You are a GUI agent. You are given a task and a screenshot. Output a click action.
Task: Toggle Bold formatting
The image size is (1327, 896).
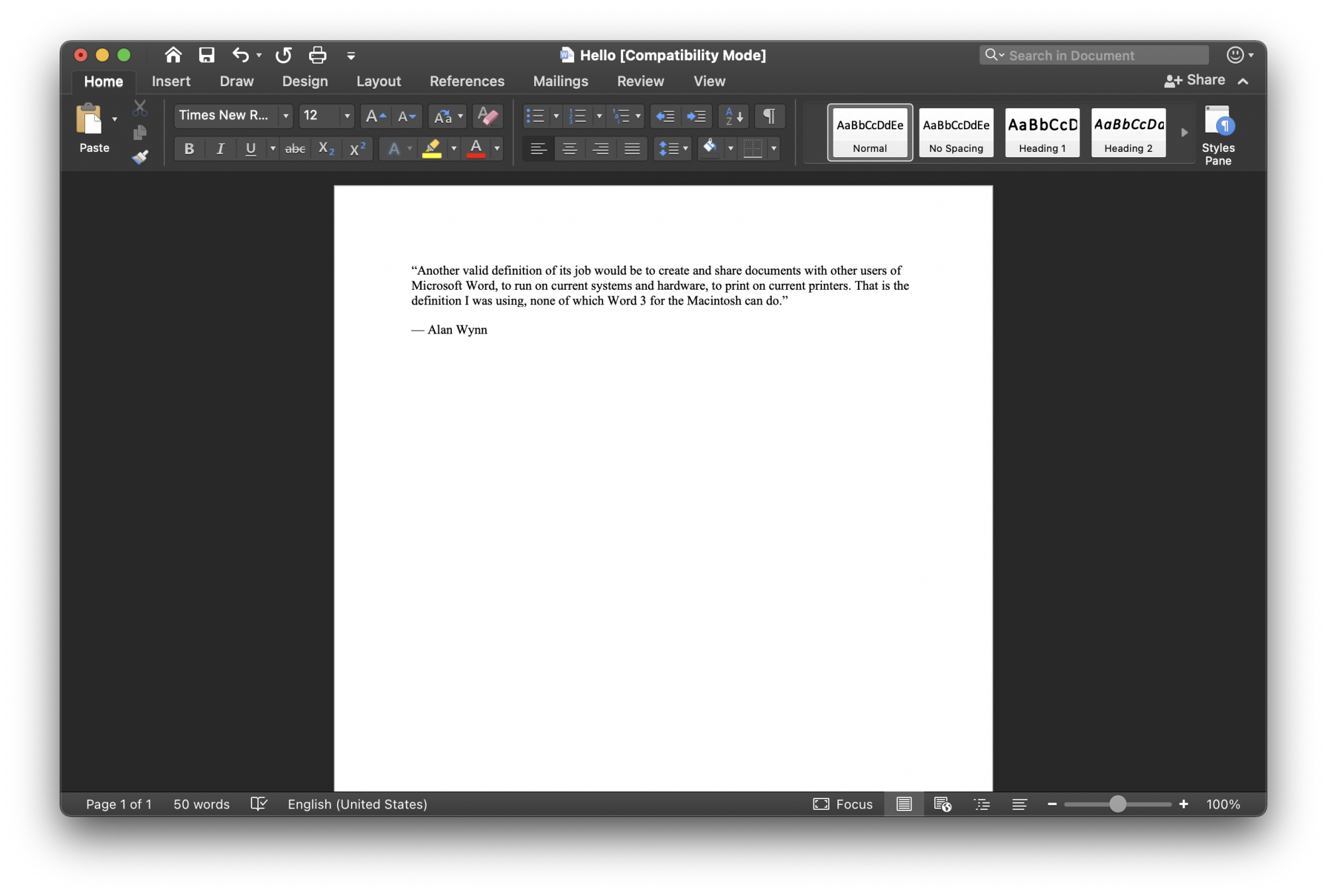pos(189,149)
